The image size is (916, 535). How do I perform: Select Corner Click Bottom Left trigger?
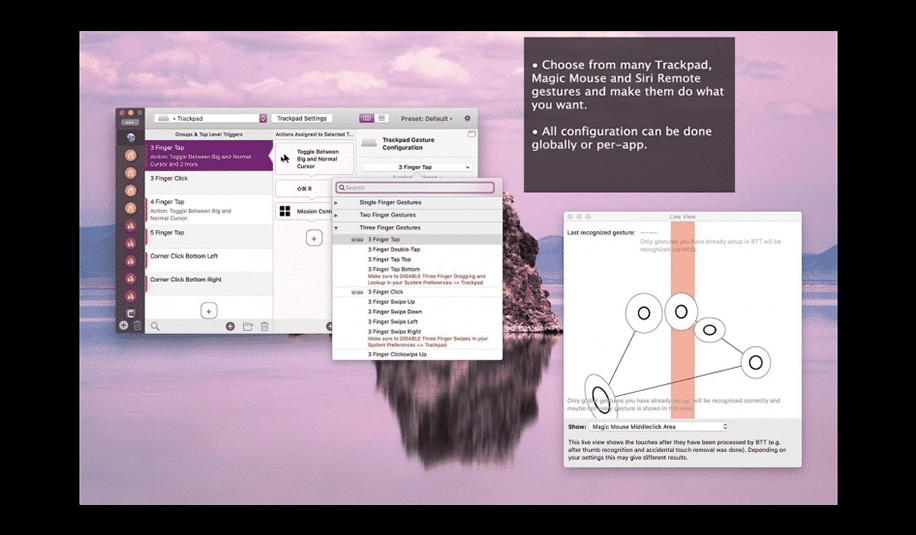click(209, 260)
